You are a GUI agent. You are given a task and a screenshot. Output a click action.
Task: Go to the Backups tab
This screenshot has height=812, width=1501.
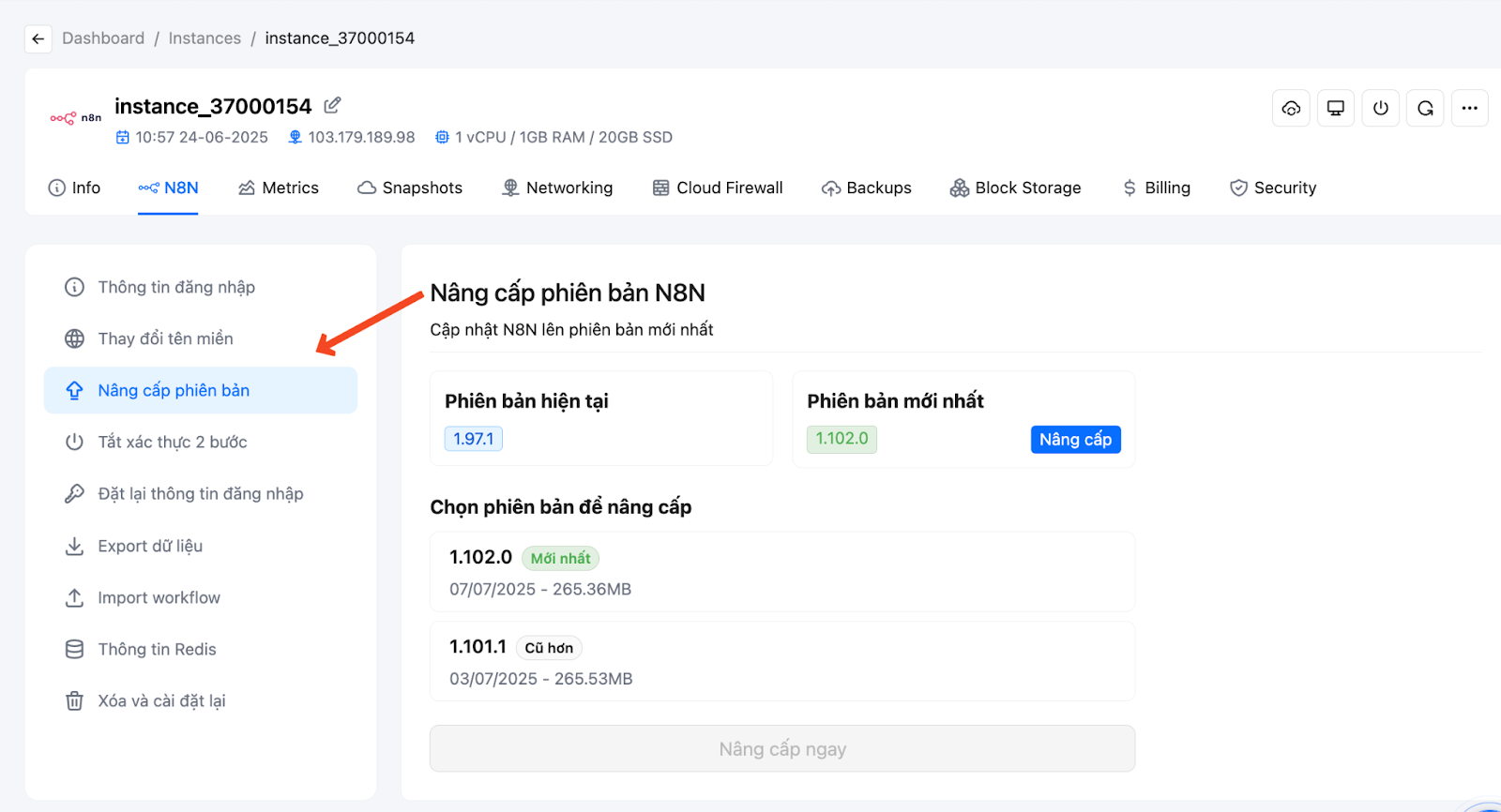[867, 188]
